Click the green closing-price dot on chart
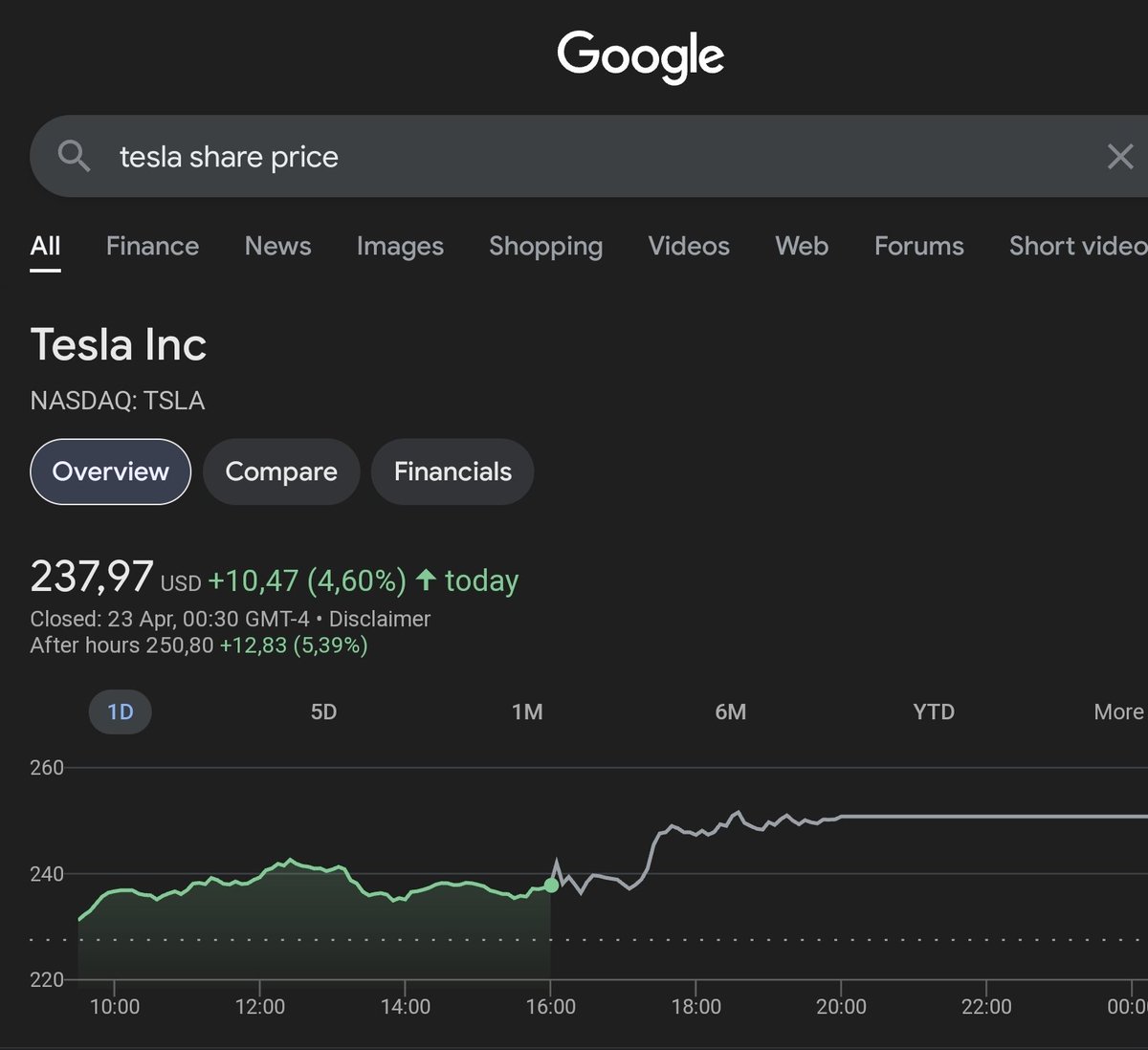 [551, 885]
